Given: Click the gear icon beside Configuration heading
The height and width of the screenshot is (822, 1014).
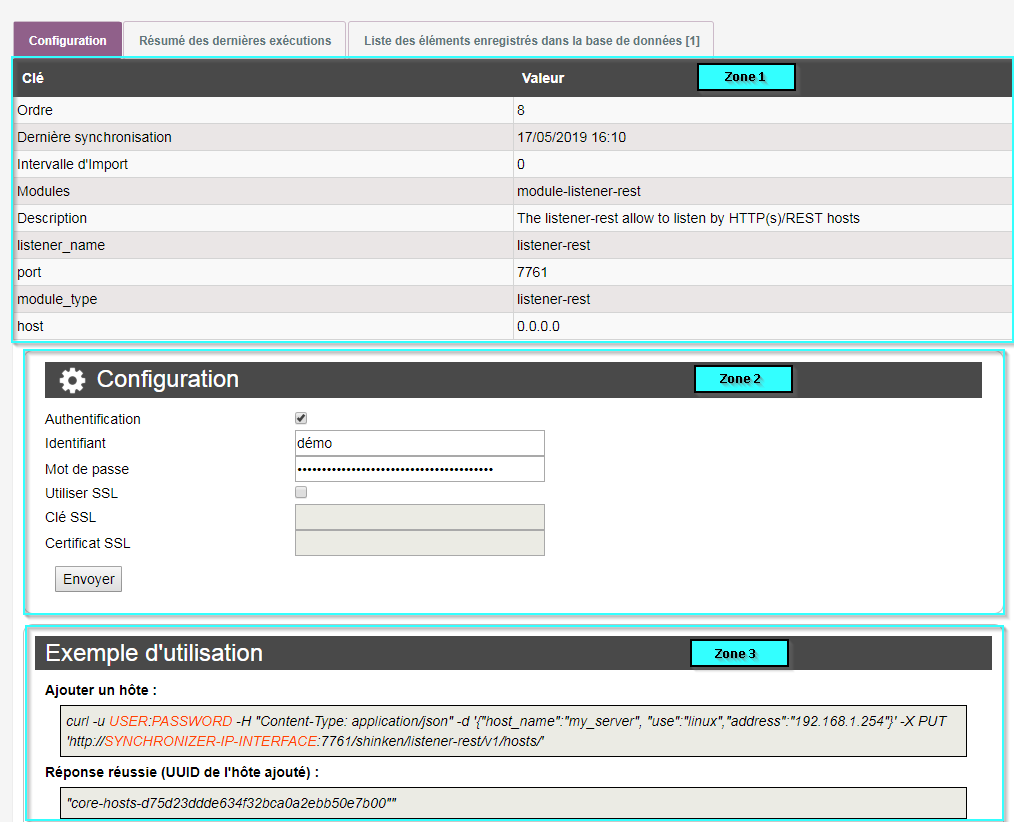Looking at the screenshot, I should pyautogui.click(x=72, y=380).
